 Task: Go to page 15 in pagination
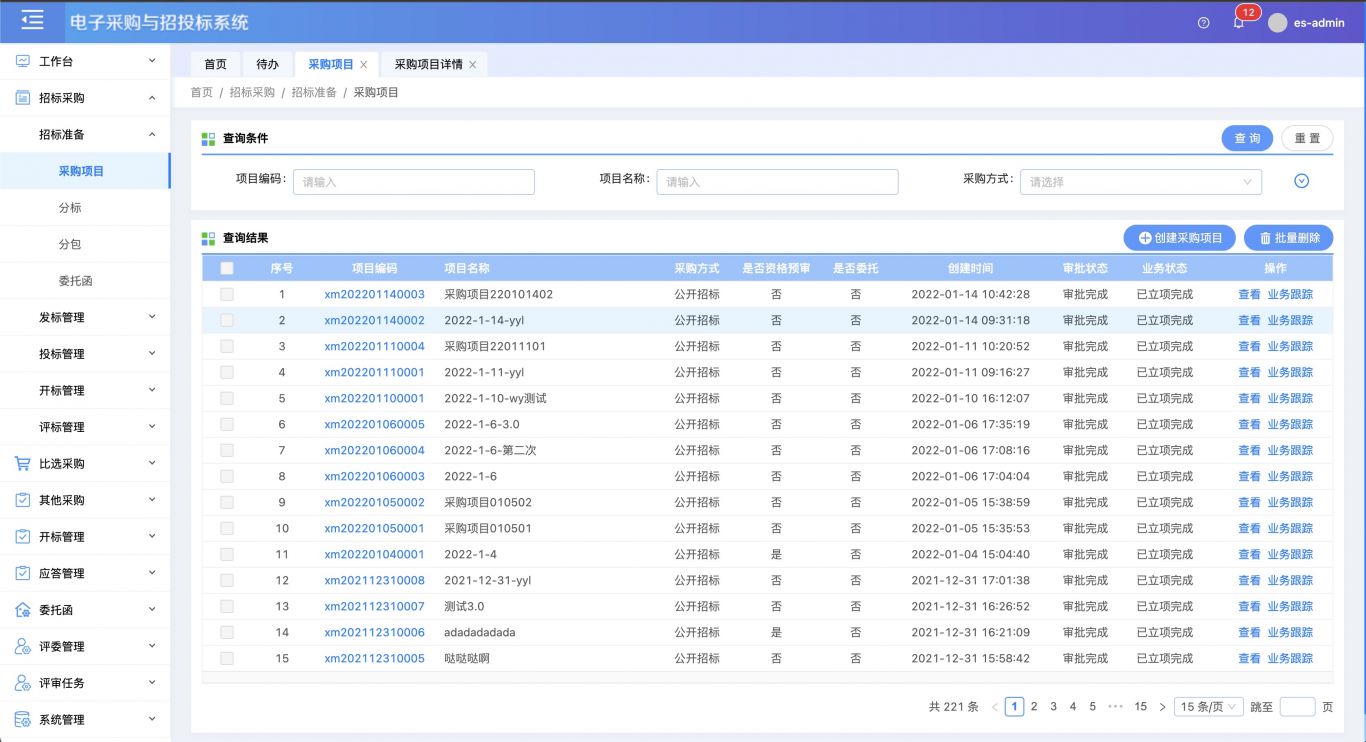pos(1140,707)
